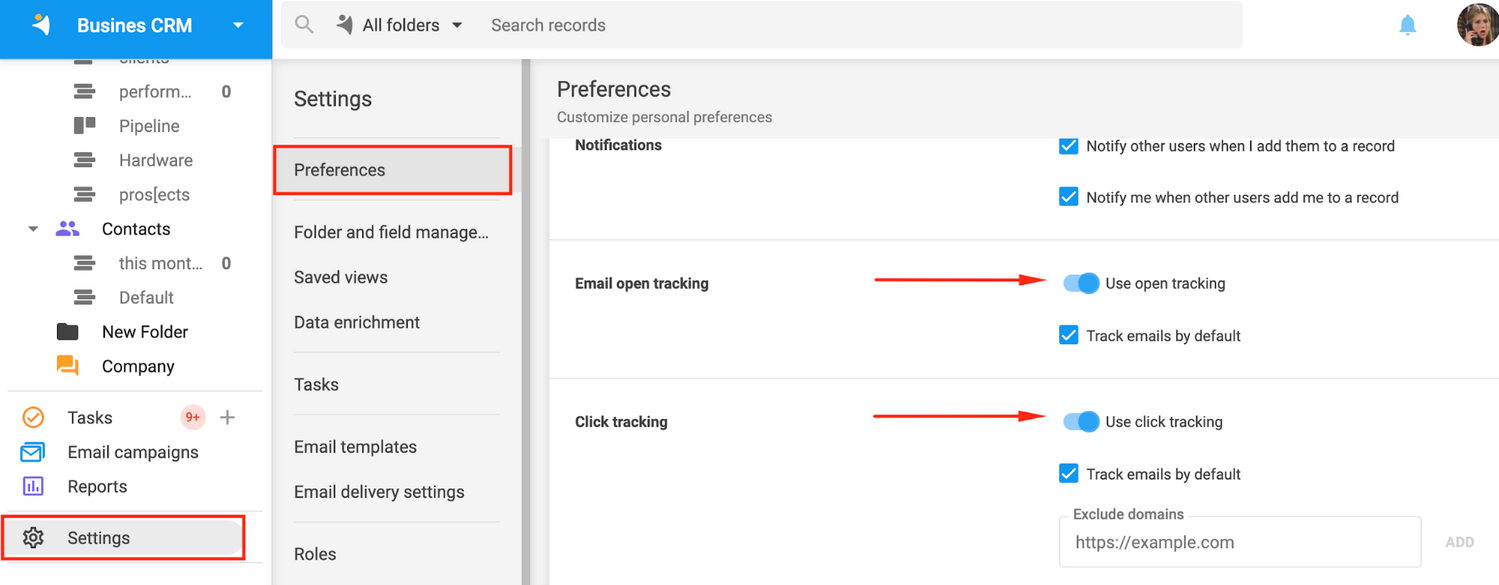This screenshot has height=585, width=1499.
Task: Turn off Use click tracking switch
Action: [x=1081, y=421]
